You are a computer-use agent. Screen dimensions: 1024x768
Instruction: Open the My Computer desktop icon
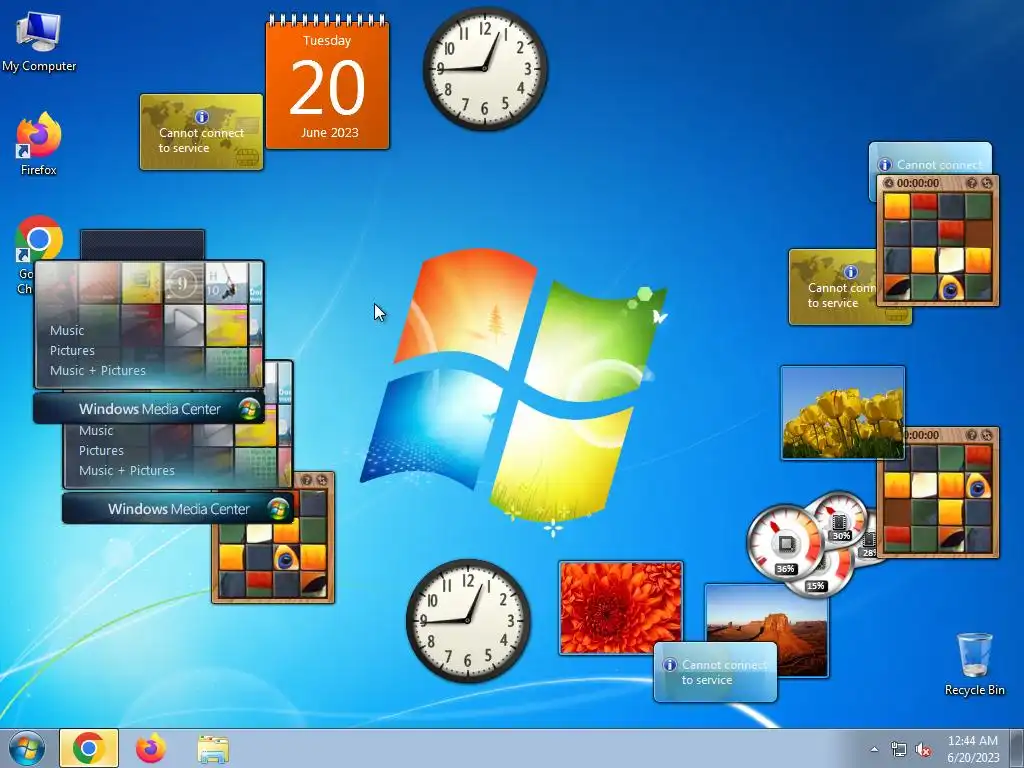(x=39, y=40)
